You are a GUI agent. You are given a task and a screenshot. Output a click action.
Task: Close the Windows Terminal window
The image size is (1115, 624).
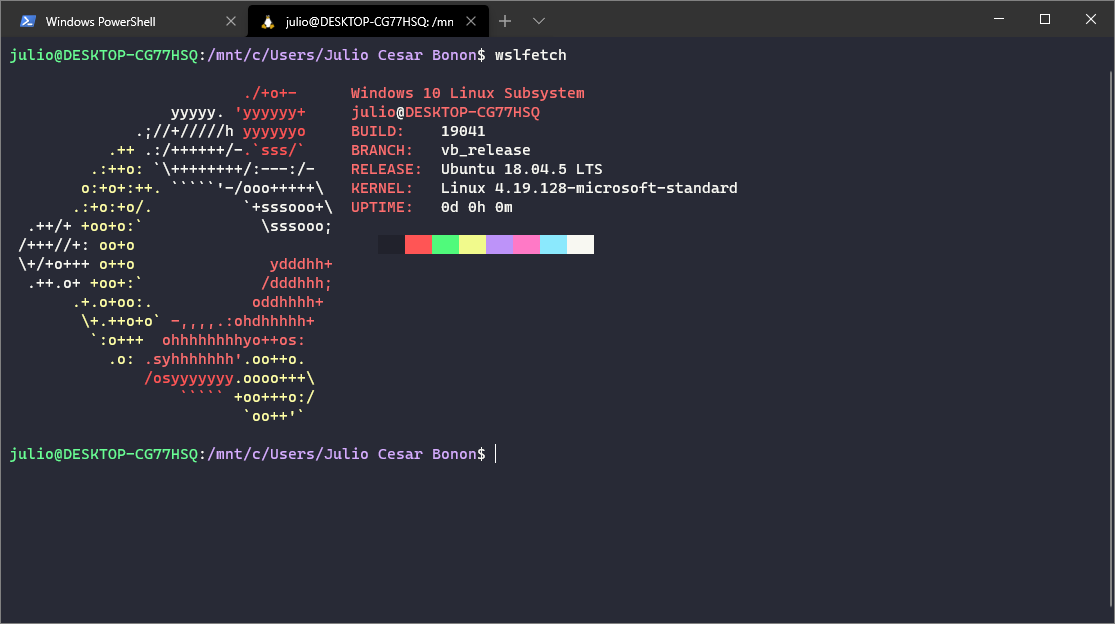(1091, 19)
